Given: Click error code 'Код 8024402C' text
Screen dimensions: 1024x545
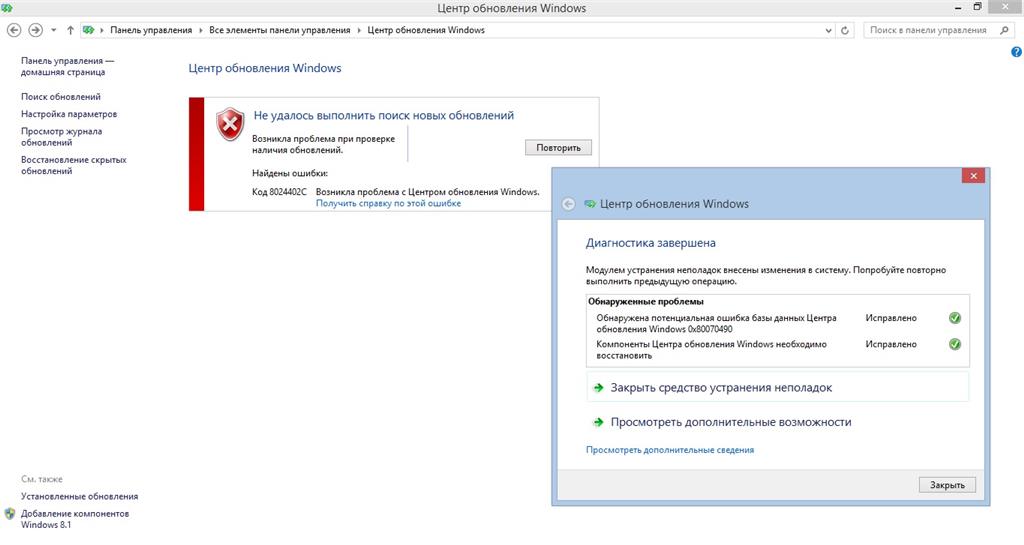Looking at the screenshot, I should [279, 192].
